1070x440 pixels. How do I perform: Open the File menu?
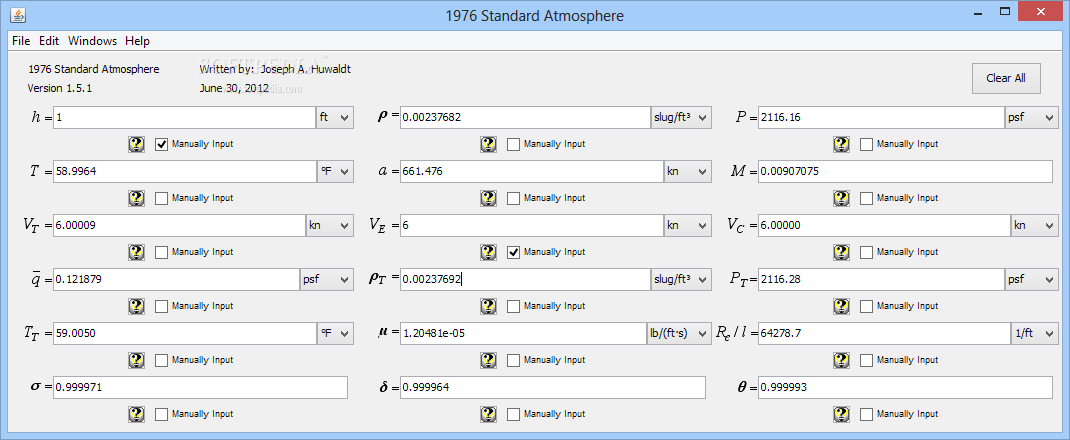click(21, 41)
